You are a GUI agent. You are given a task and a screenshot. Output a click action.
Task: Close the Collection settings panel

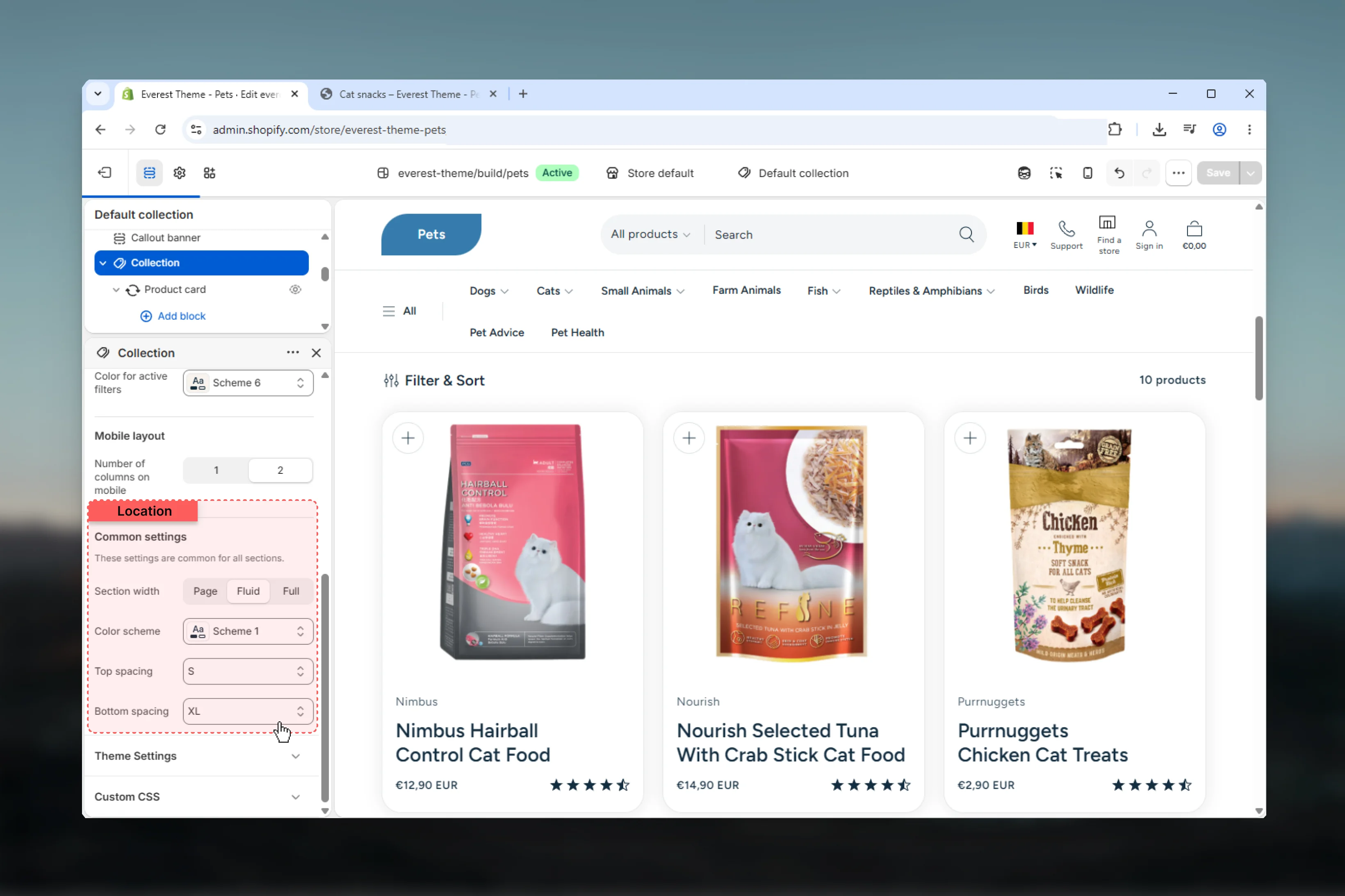316,352
